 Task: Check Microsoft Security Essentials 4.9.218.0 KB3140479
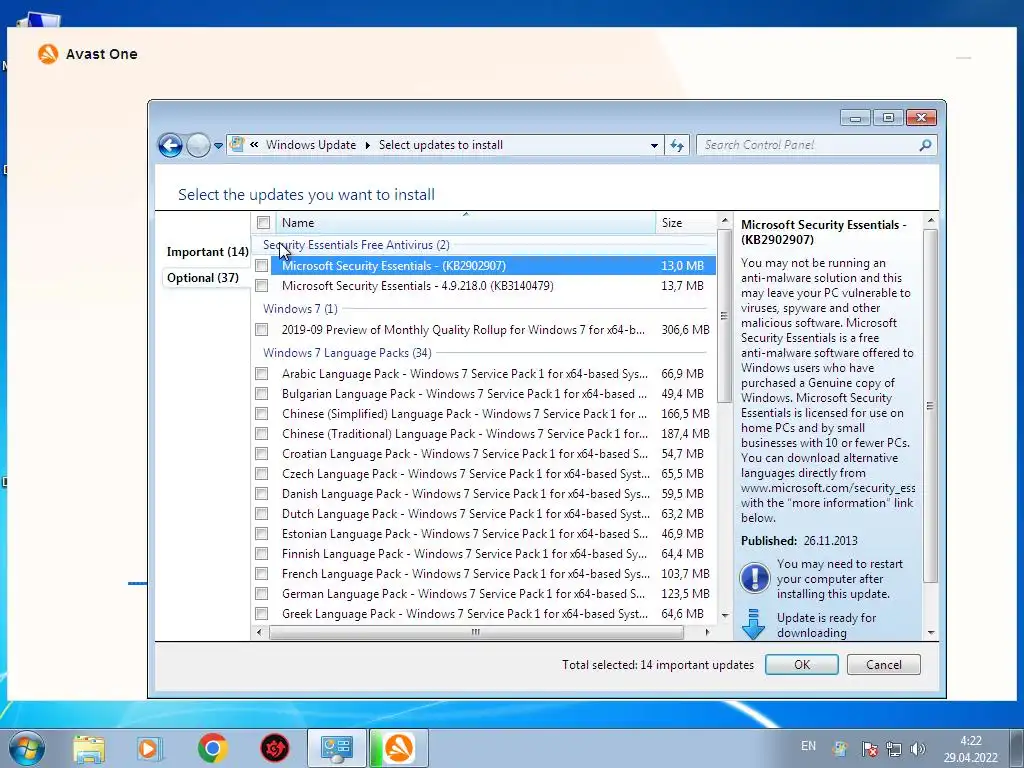click(x=262, y=286)
